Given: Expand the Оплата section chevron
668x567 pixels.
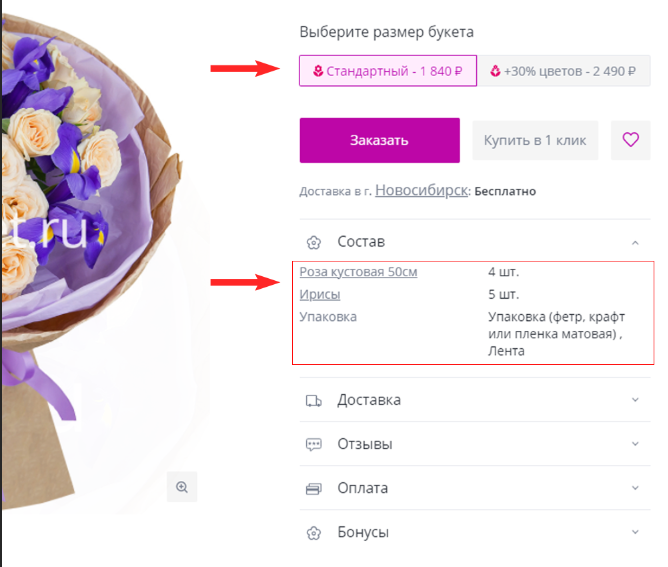Looking at the screenshot, I should click(x=634, y=488).
